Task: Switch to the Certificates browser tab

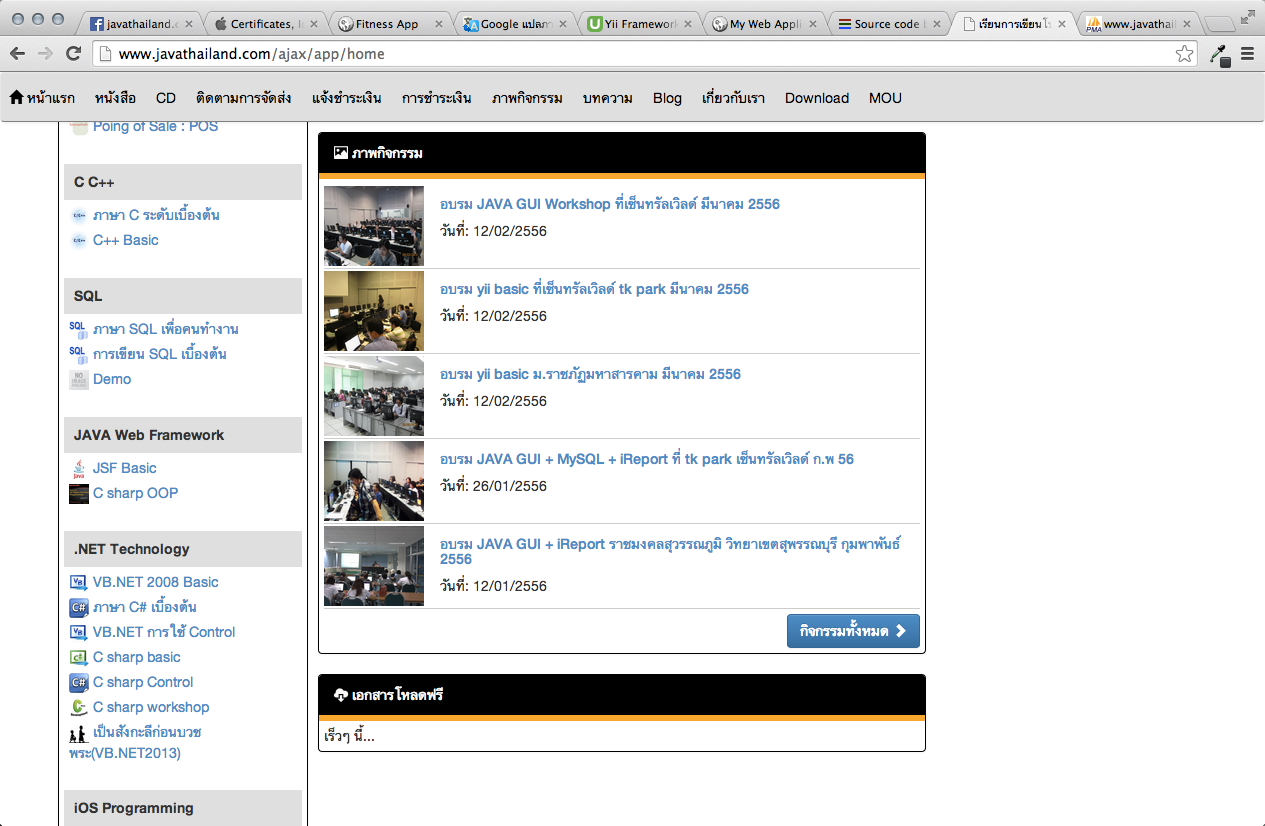Action: pyautogui.click(x=267, y=24)
